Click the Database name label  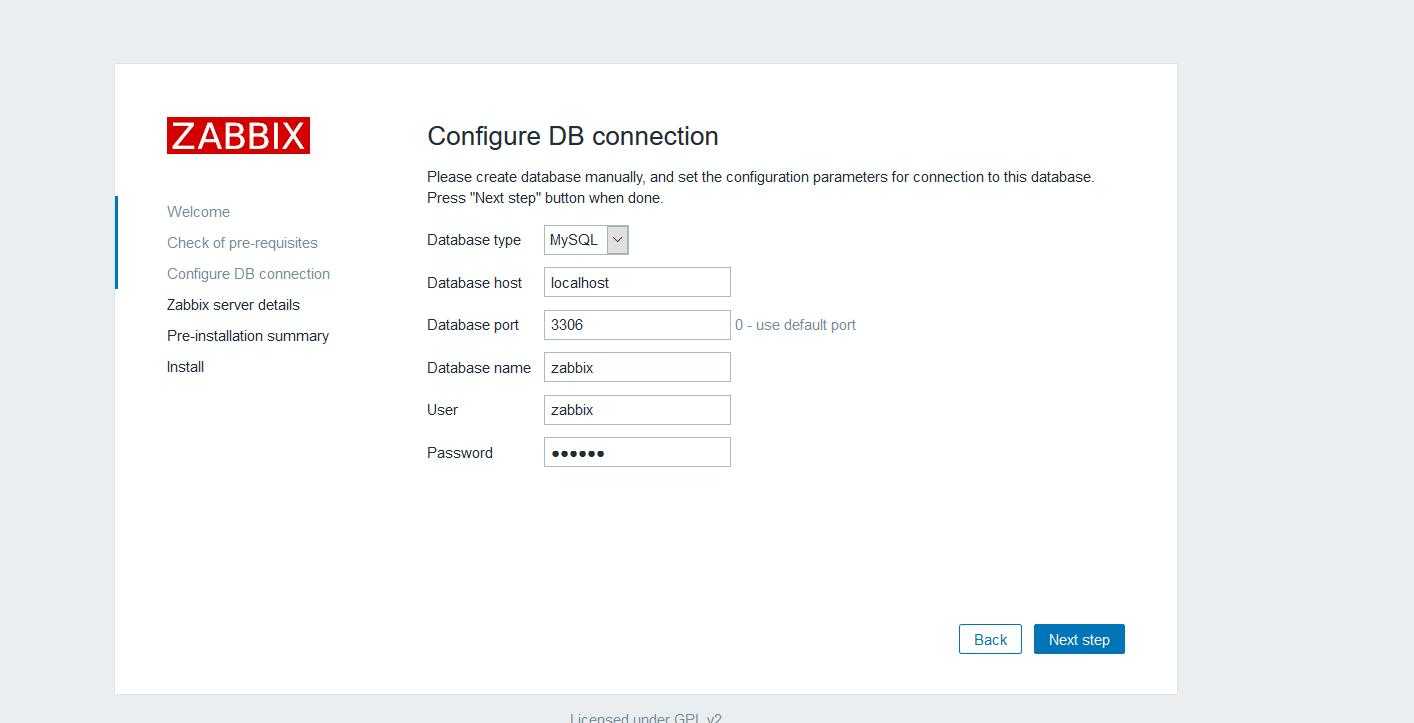click(479, 368)
